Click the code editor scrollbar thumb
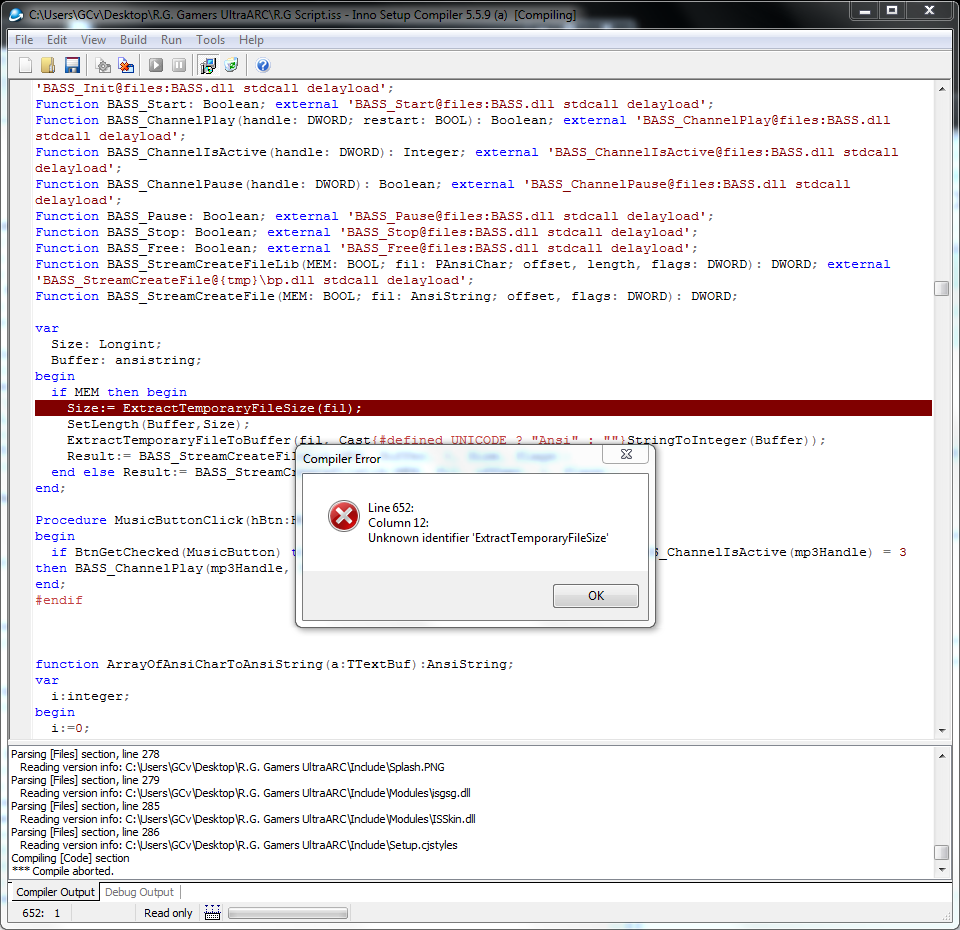 pos(942,288)
